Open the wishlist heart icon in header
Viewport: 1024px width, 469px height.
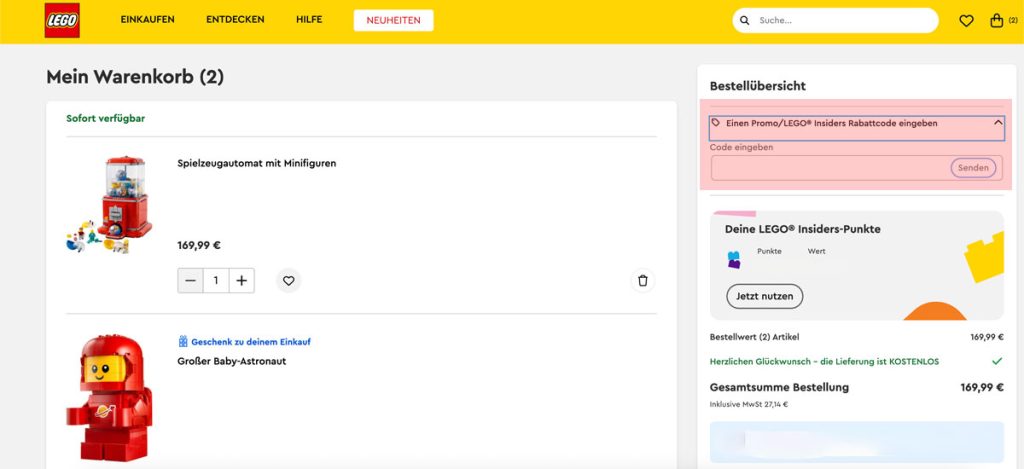pyautogui.click(x=966, y=21)
